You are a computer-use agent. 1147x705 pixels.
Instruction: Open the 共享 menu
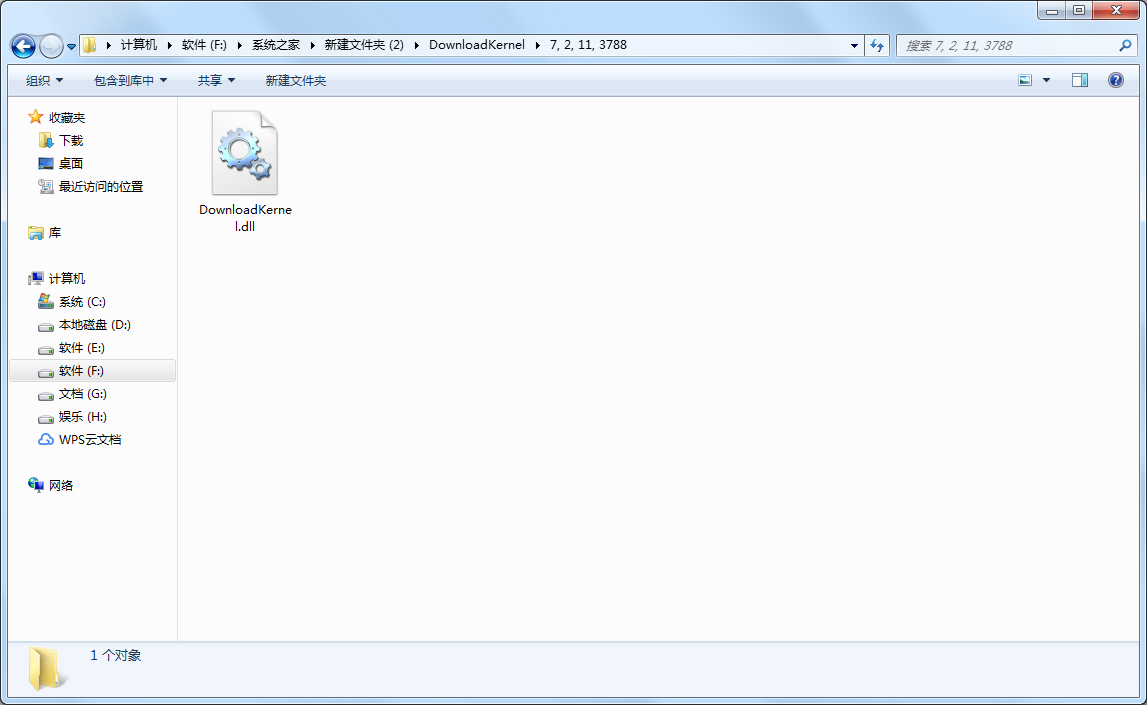(215, 80)
